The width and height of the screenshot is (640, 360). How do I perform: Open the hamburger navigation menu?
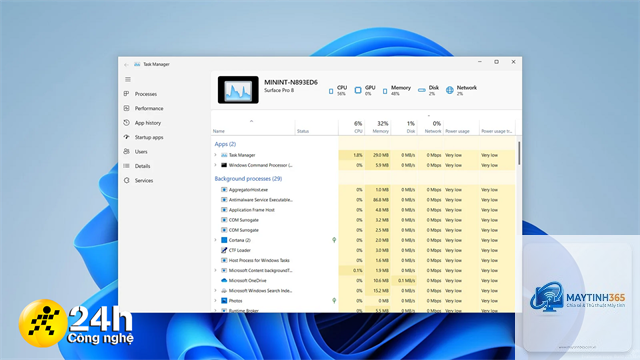tap(128, 79)
